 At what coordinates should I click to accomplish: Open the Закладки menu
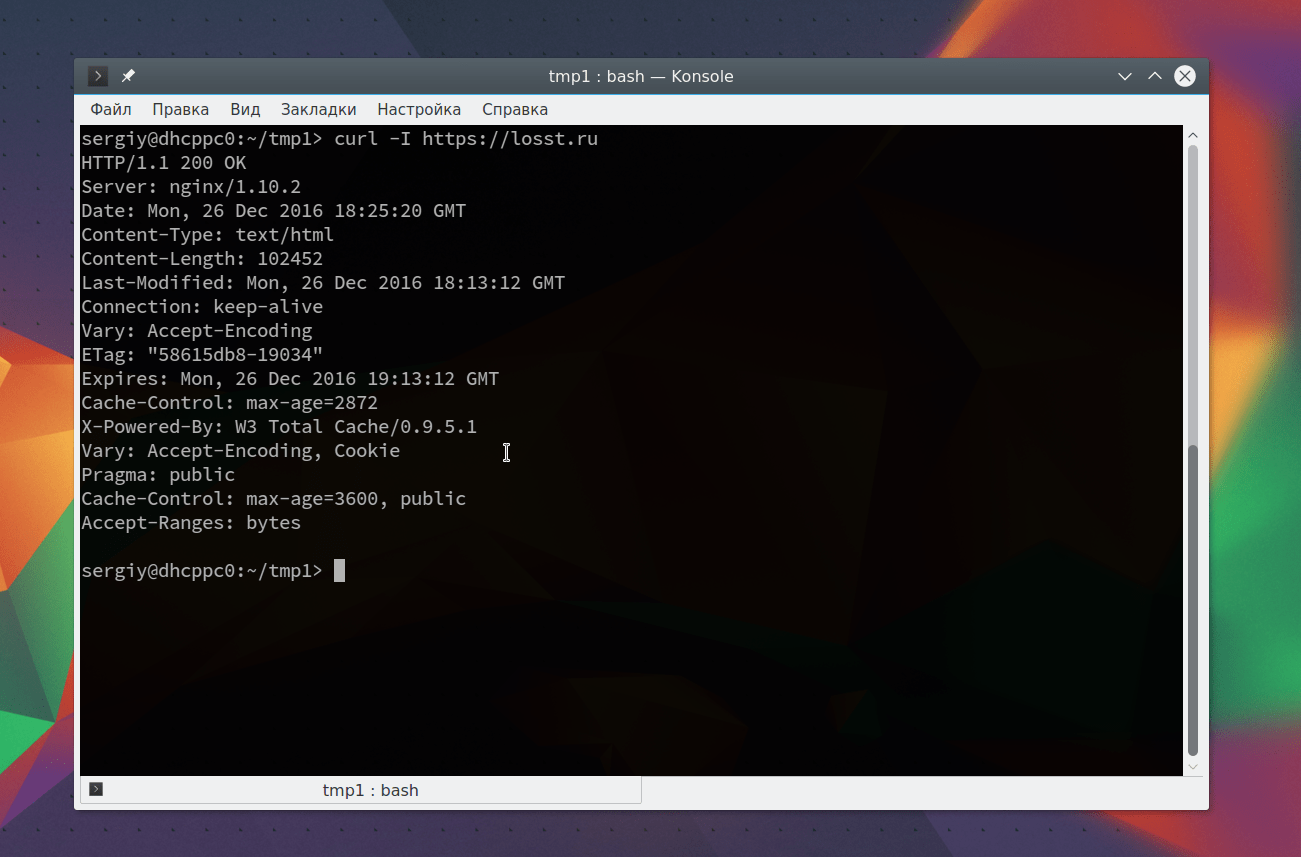pos(319,109)
